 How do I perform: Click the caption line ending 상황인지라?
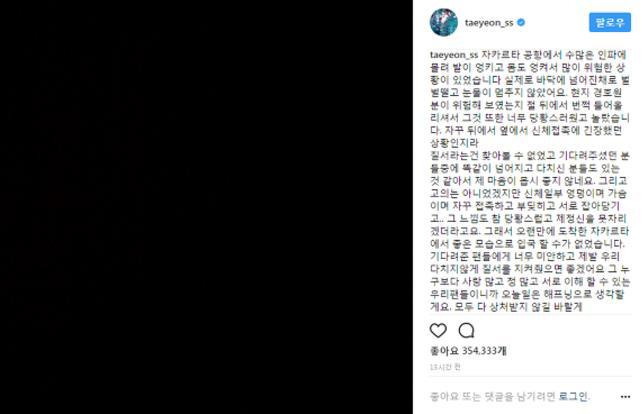pos(454,143)
